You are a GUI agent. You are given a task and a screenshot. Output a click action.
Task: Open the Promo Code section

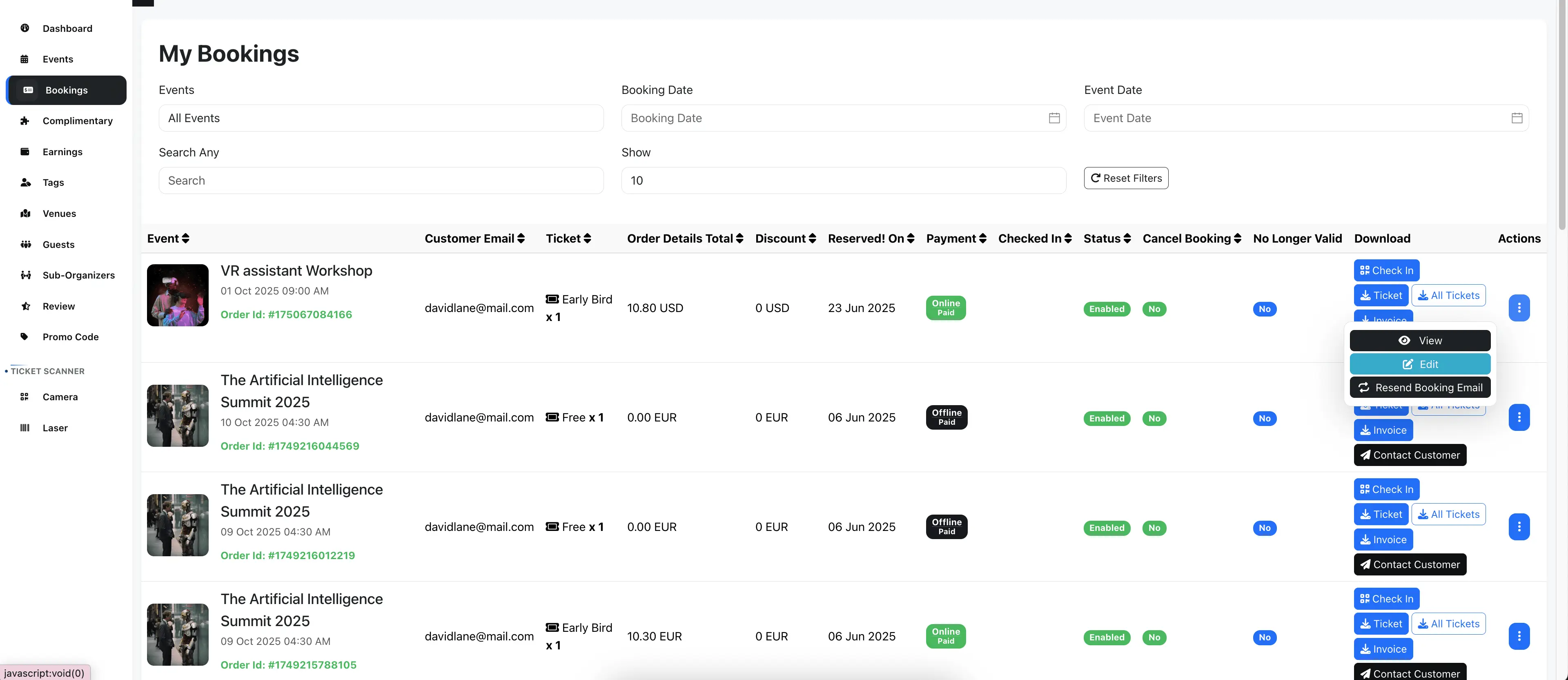(x=71, y=336)
